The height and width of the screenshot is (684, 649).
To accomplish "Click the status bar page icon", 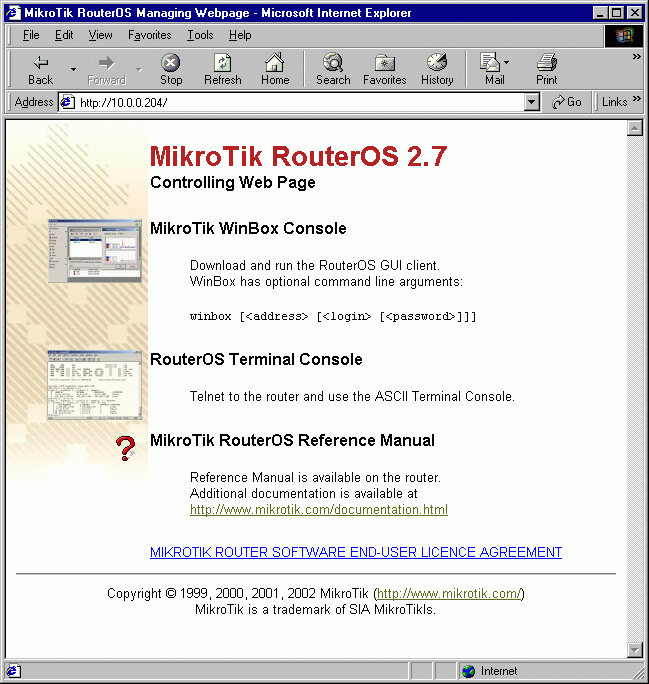I will [13, 671].
